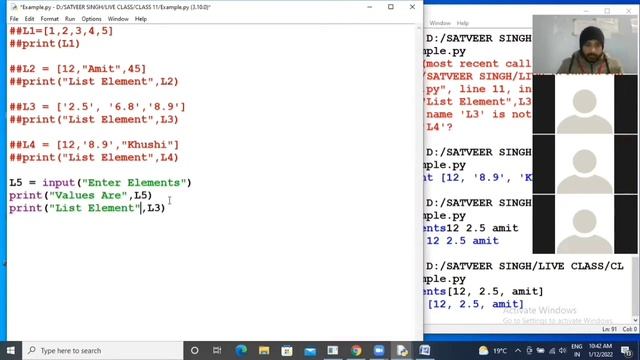This screenshot has height=360, width=640.
Task: Open notification center icon
Action: point(626,351)
